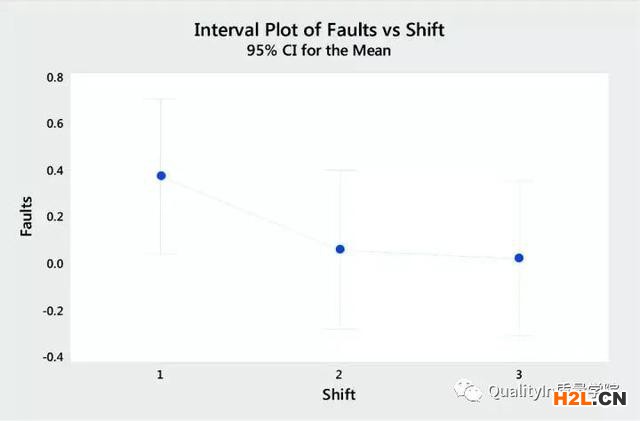Click the x-axis tick label '1'

(160, 374)
